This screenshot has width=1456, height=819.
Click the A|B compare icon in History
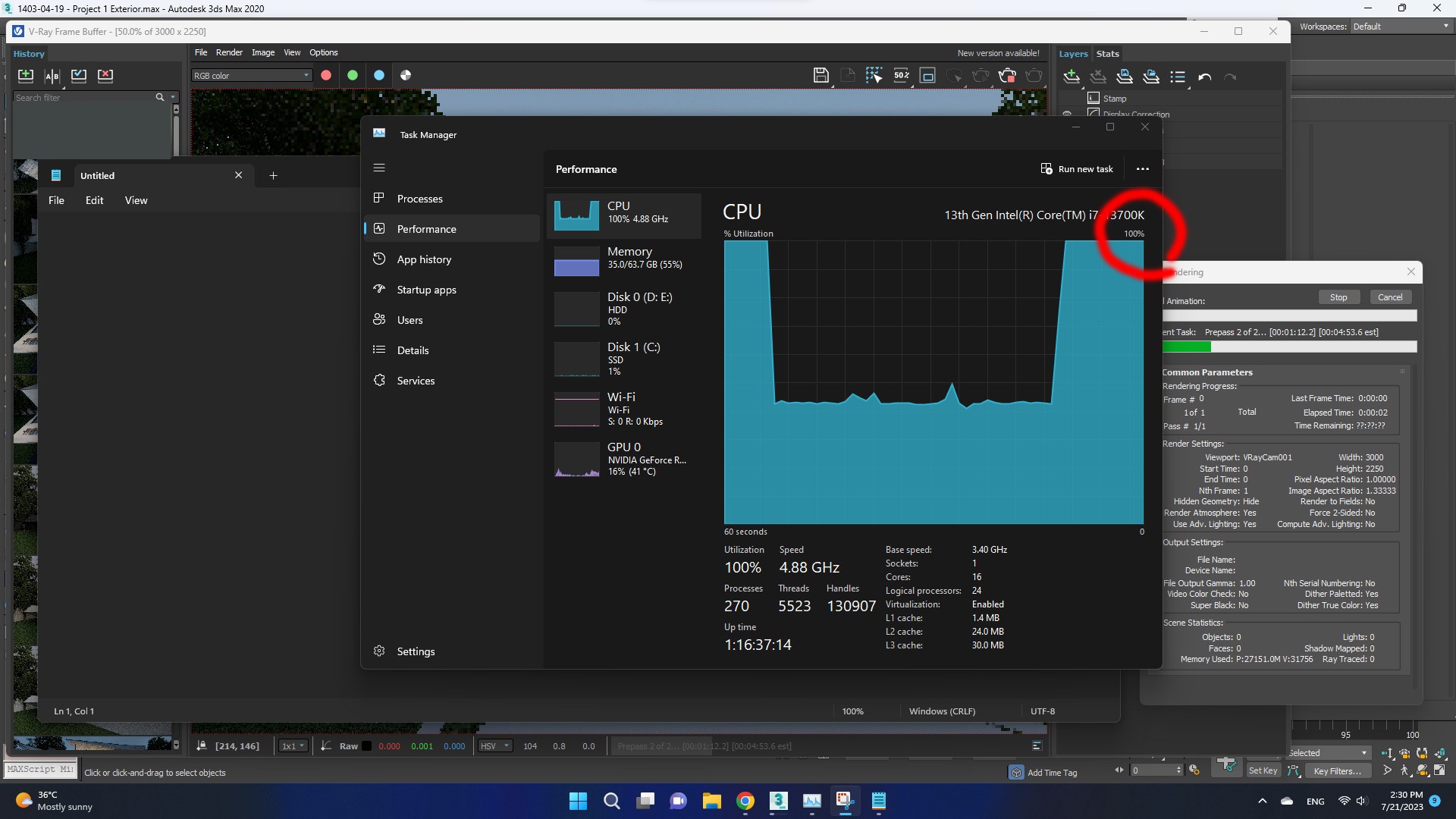tap(52, 75)
